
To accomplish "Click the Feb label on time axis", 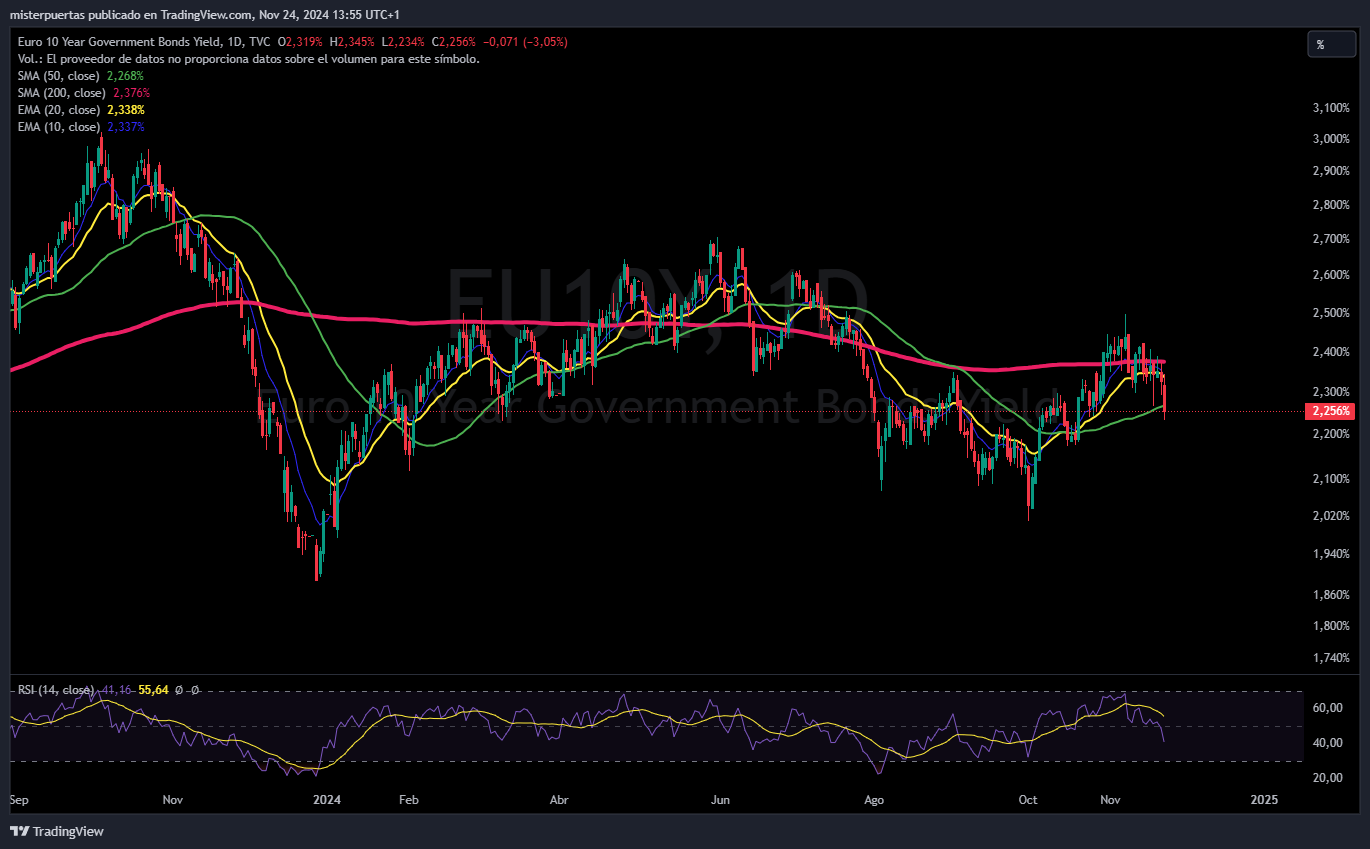I will coord(407,800).
